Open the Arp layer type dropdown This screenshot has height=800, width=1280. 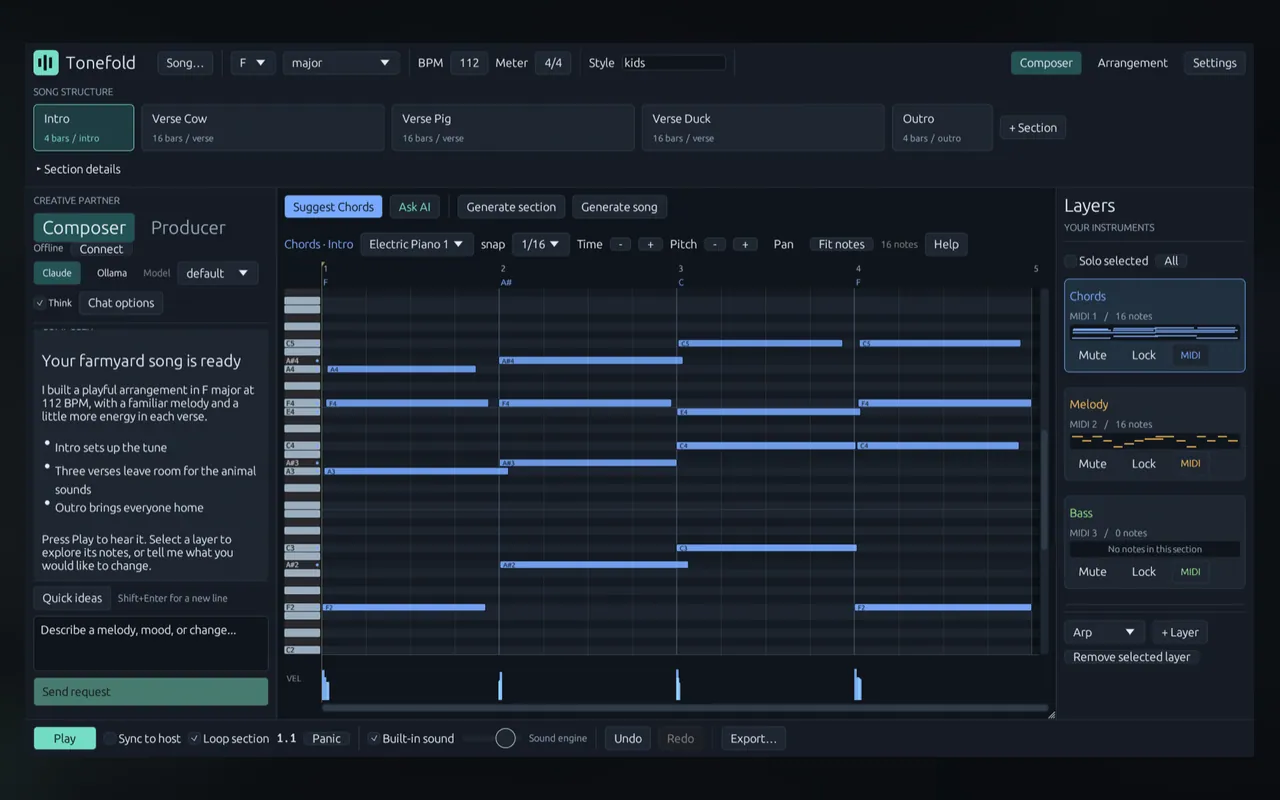1105,632
